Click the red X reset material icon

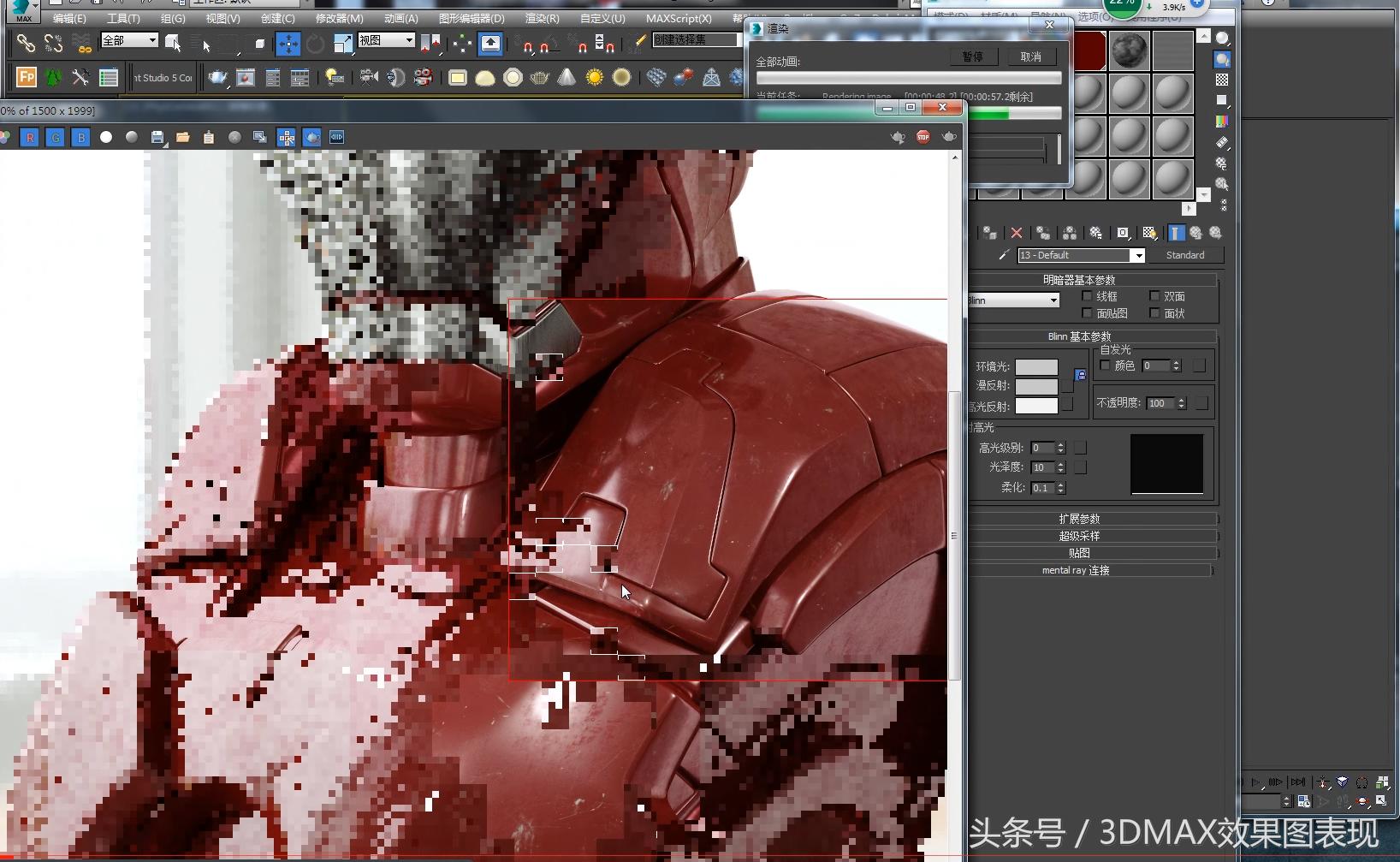(1017, 233)
